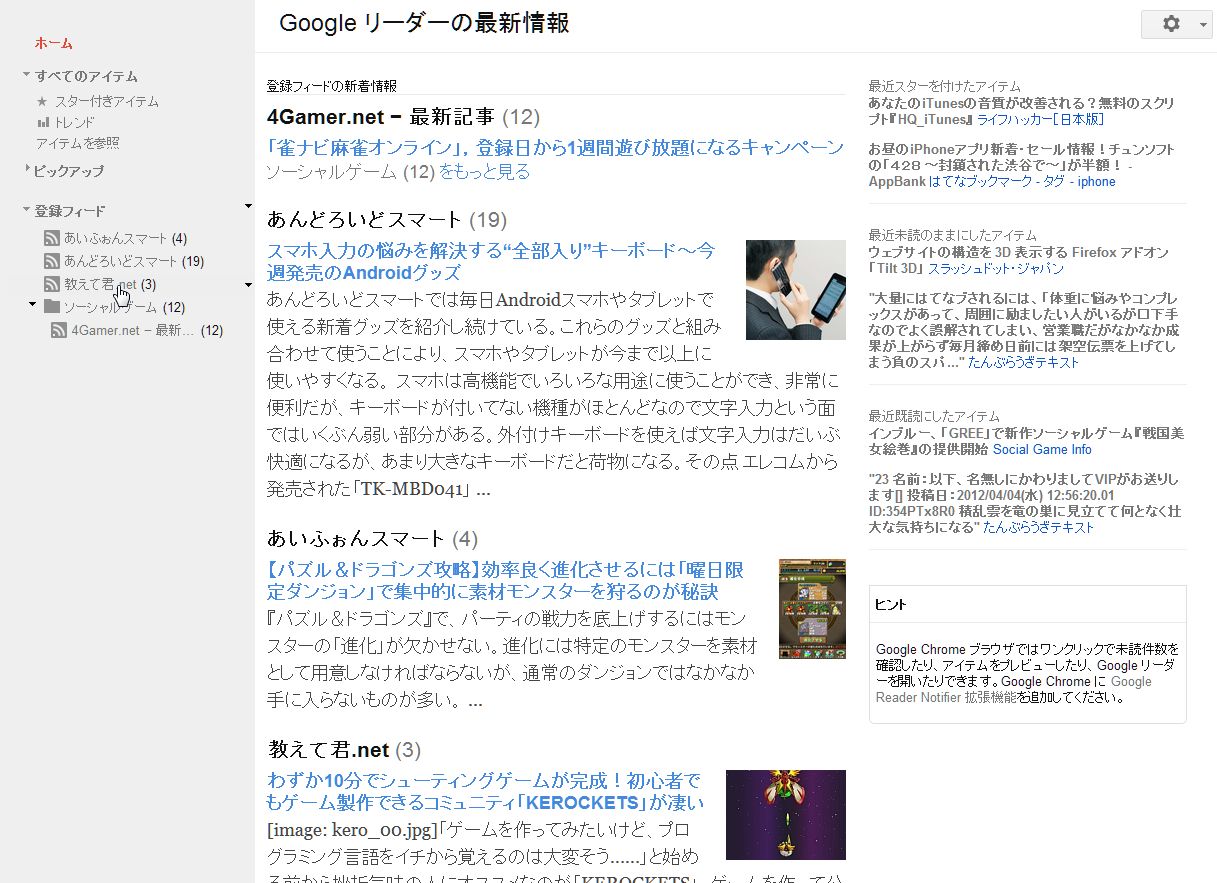Click 登録フィードの新着情報 section label
The image size is (1217, 883).
[332, 86]
